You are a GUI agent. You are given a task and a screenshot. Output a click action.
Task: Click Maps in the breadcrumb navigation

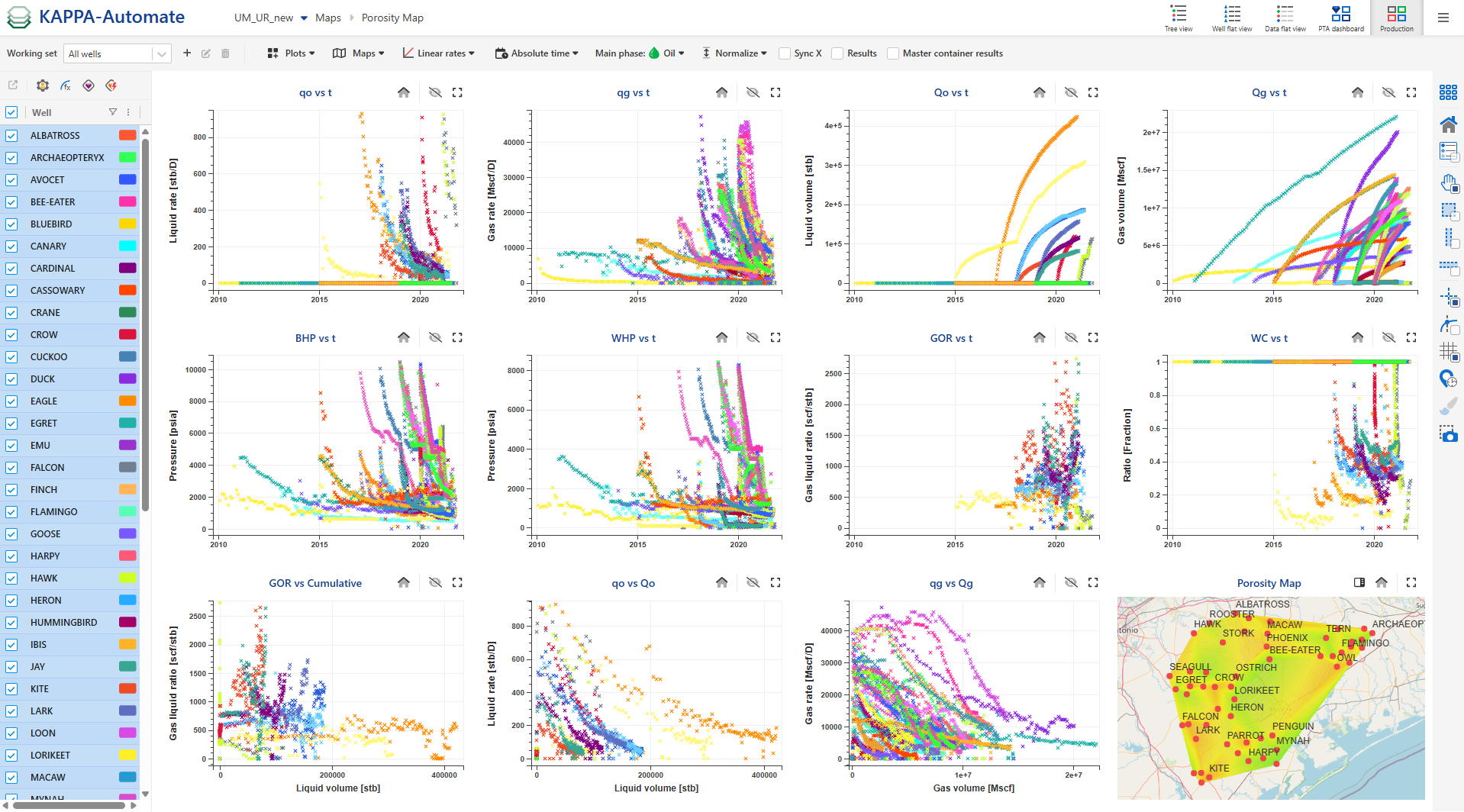328,18
